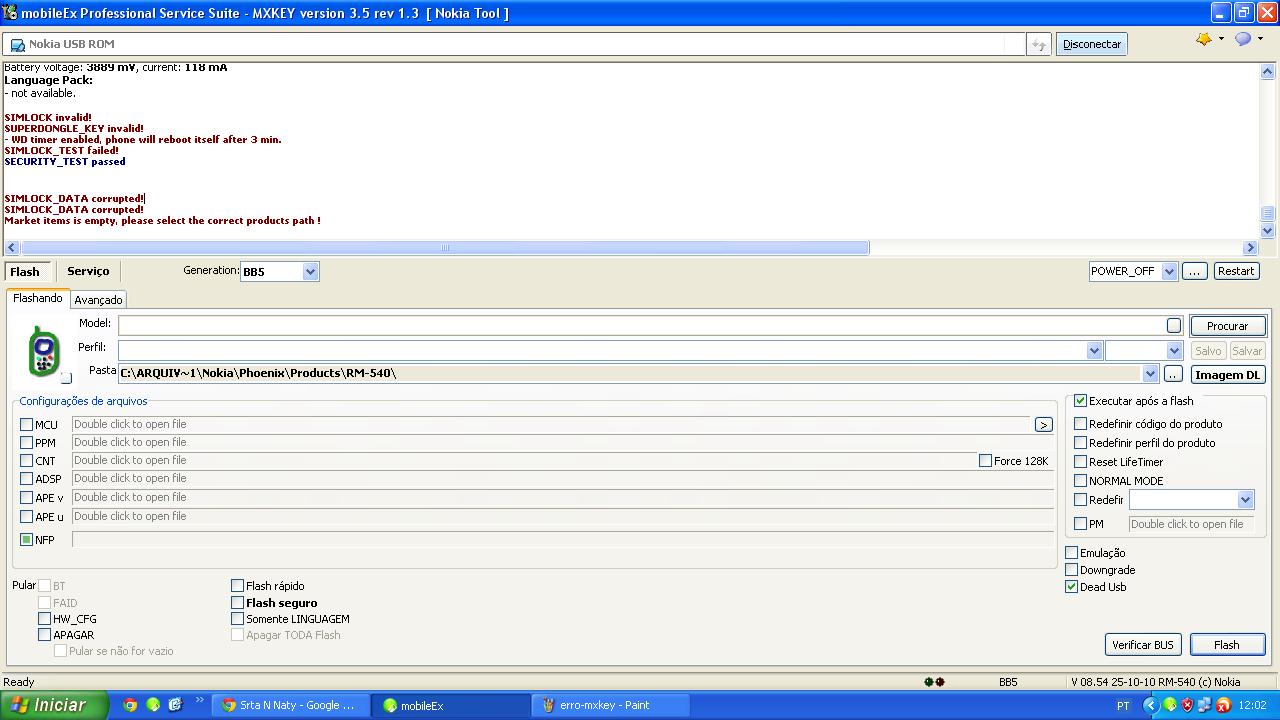Check NORMAL MODE option
1280x720 pixels.
click(x=1080, y=481)
